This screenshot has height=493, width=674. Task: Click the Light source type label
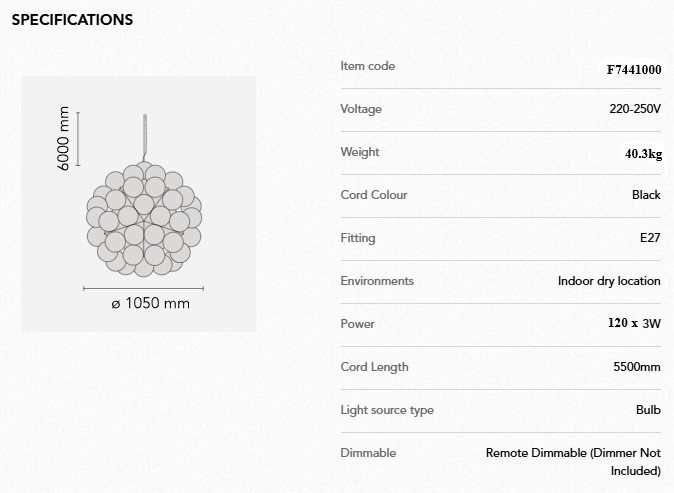pyautogui.click(x=387, y=410)
